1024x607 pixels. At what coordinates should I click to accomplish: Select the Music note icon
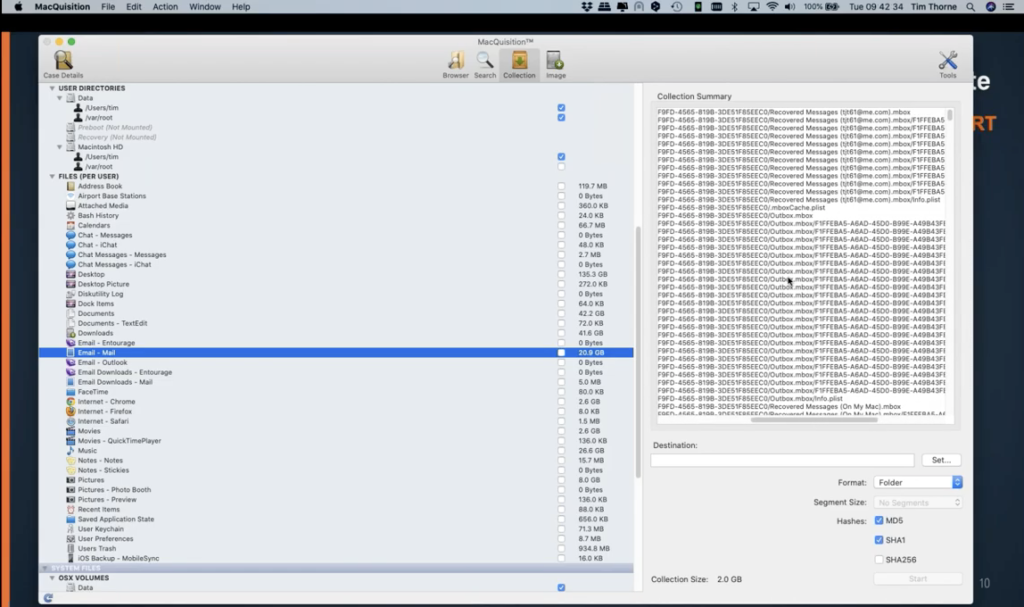71,451
